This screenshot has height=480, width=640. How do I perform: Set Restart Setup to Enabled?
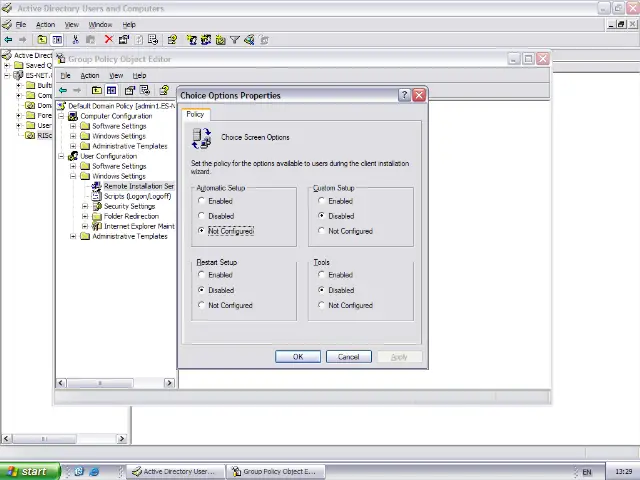tap(201, 275)
